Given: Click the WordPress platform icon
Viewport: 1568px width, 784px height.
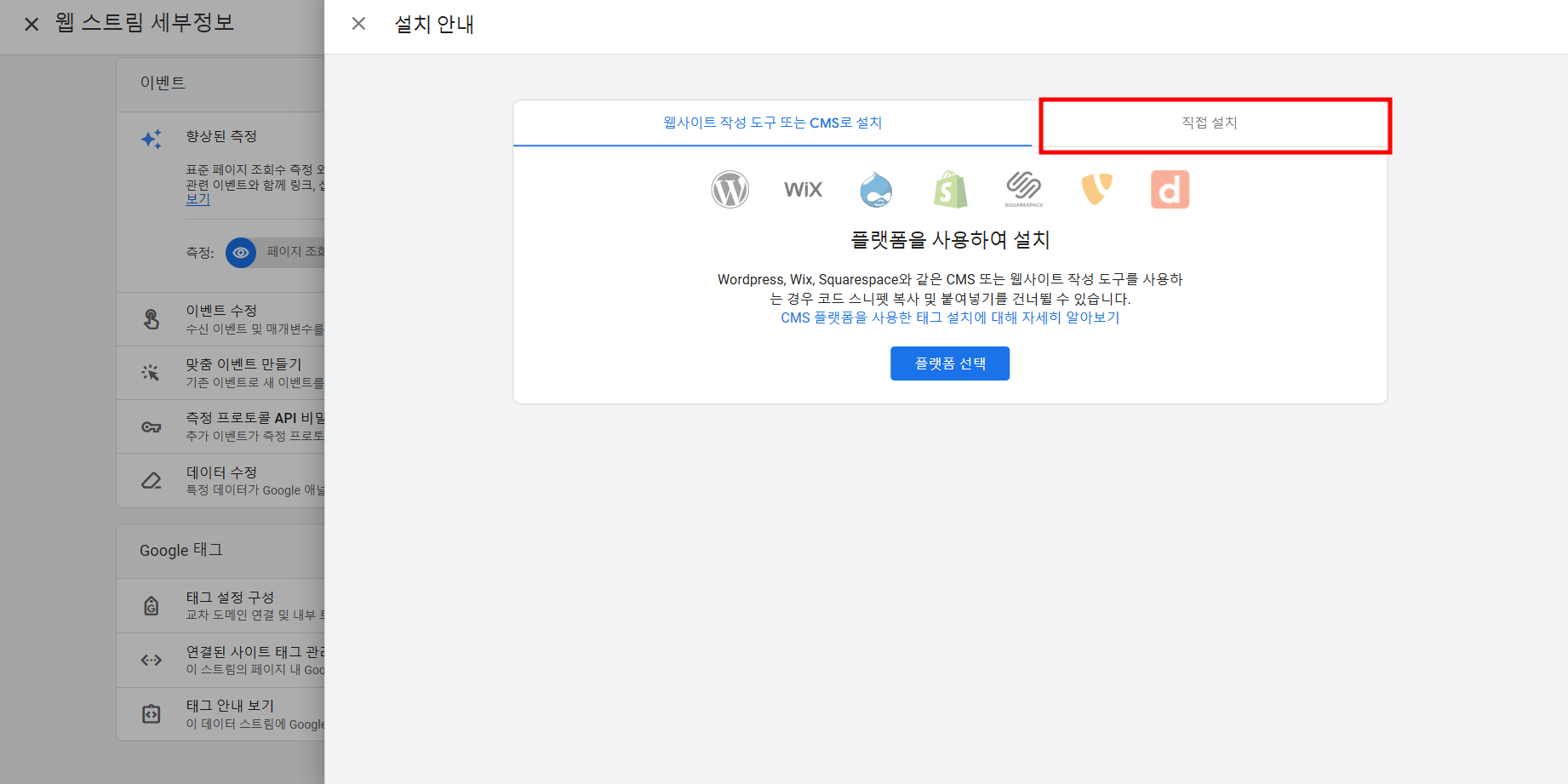Looking at the screenshot, I should pyautogui.click(x=730, y=189).
